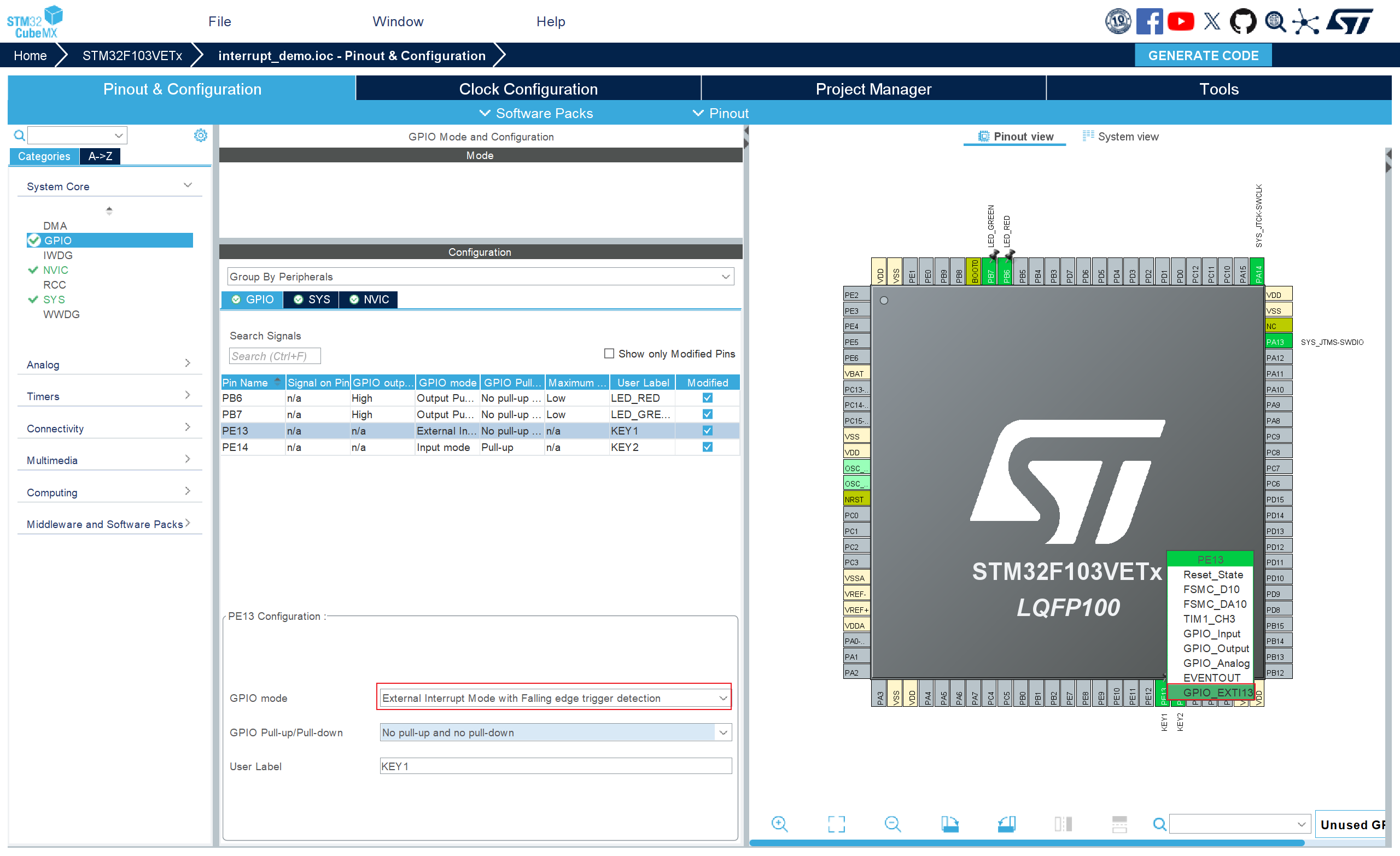Screen dimensions: 1400x856
Task: Click the fit-to-screen pinout icon
Action: point(836,824)
